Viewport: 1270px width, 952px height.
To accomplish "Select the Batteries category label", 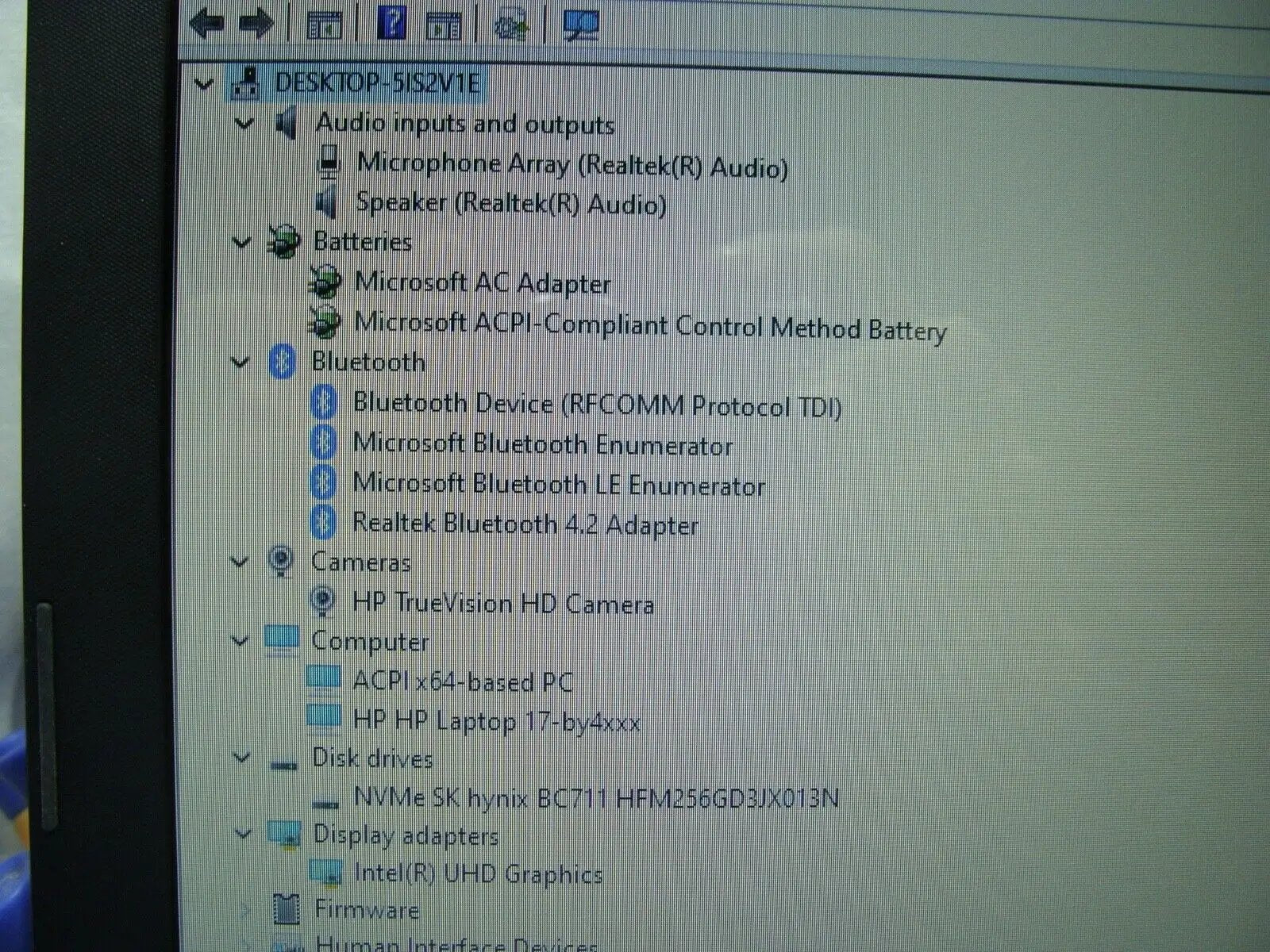I will point(363,241).
